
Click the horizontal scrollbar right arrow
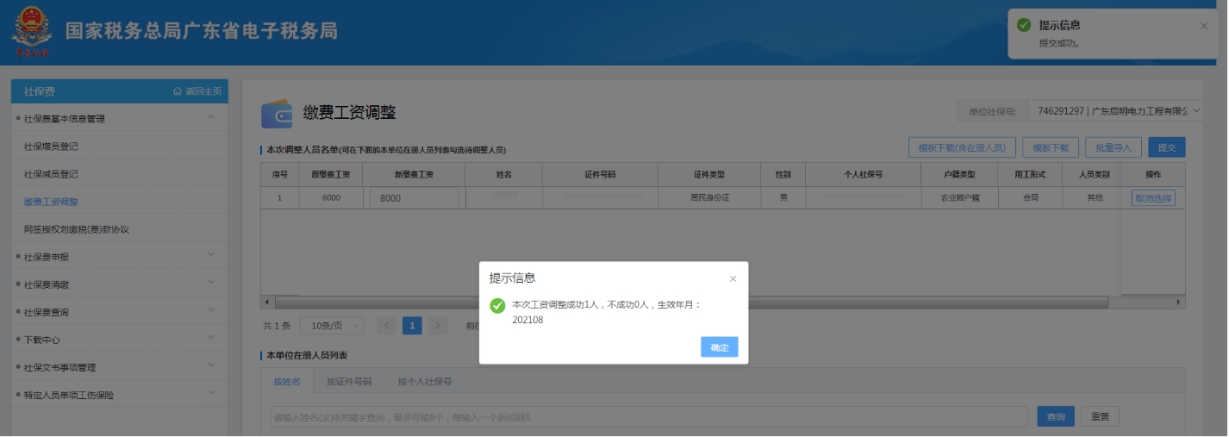[x=1178, y=302]
